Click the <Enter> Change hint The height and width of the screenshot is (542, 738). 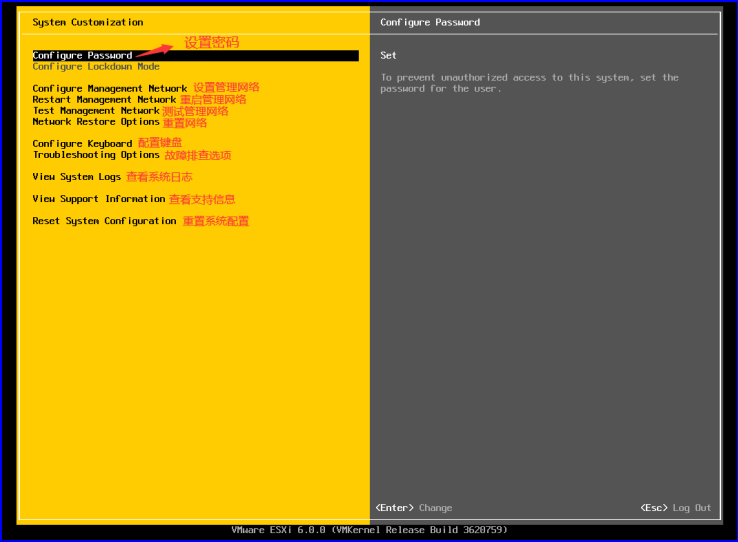point(414,508)
